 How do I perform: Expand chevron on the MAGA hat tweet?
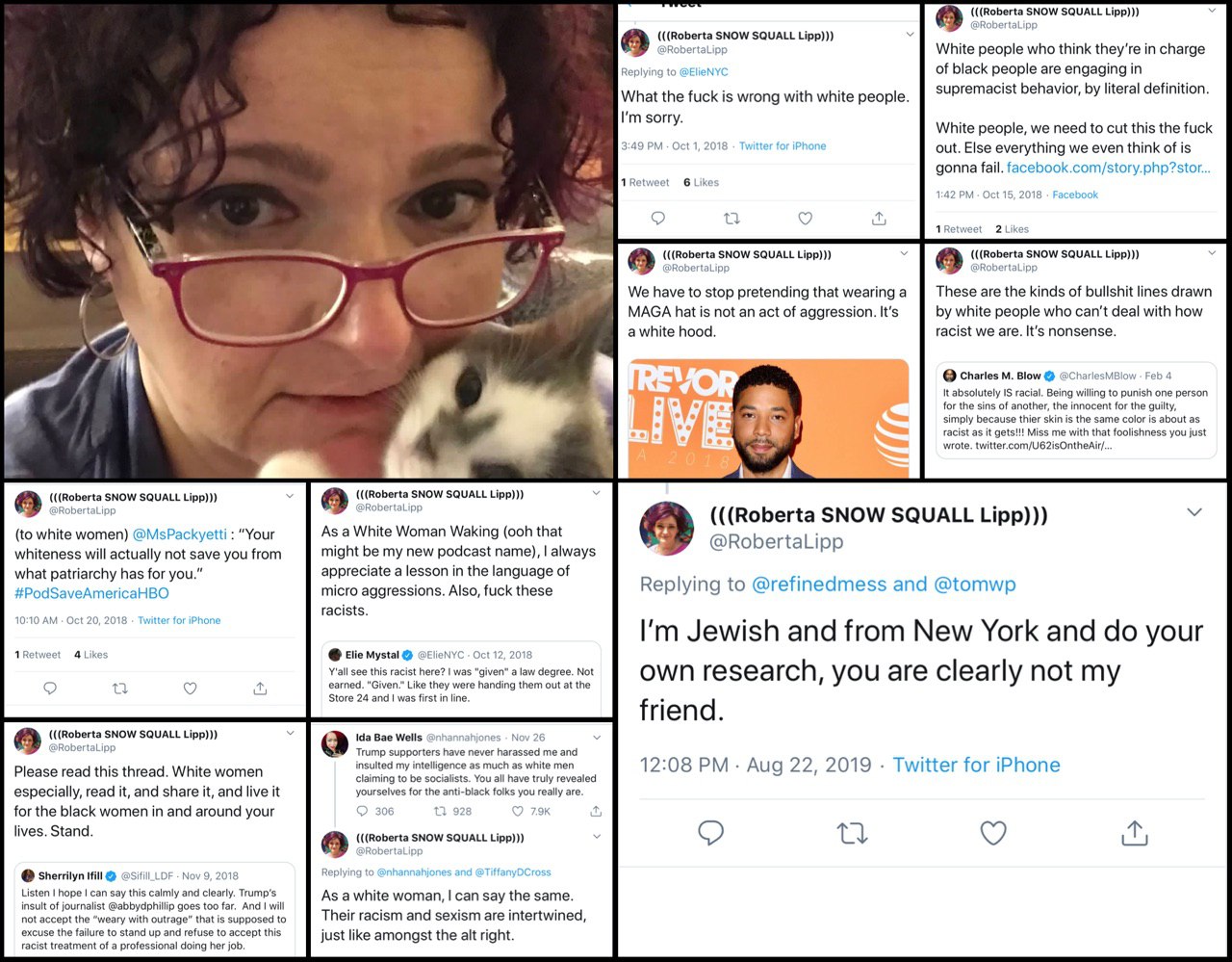point(904,253)
